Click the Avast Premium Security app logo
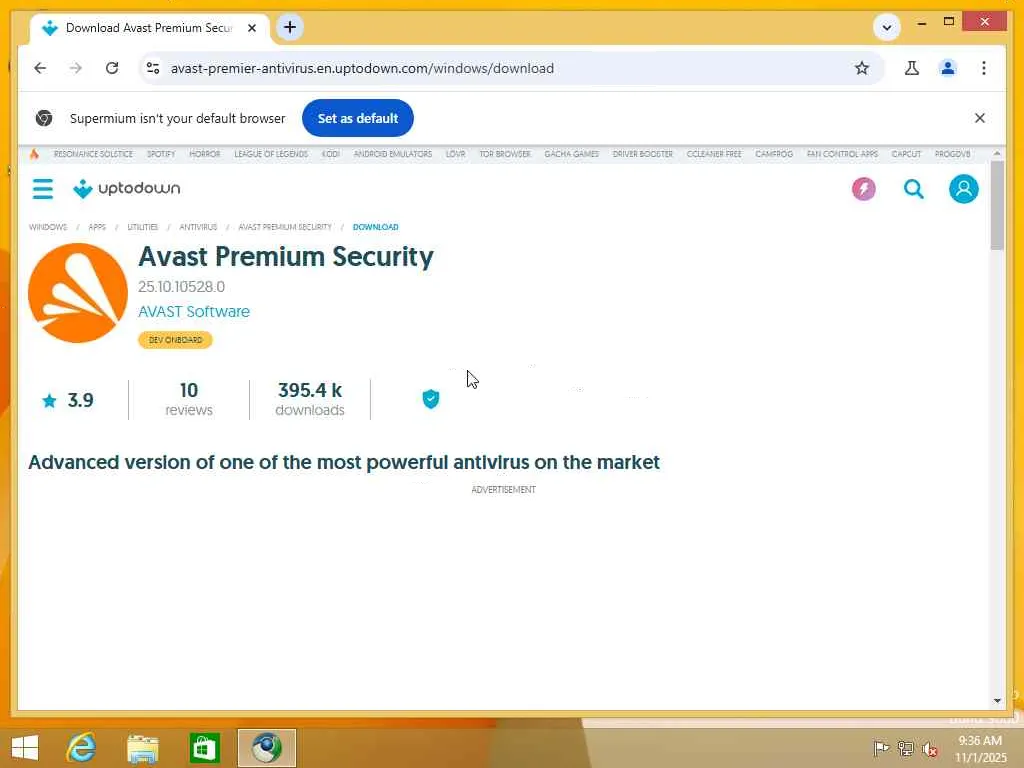The height and width of the screenshot is (768, 1024). click(x=78, y=293)
